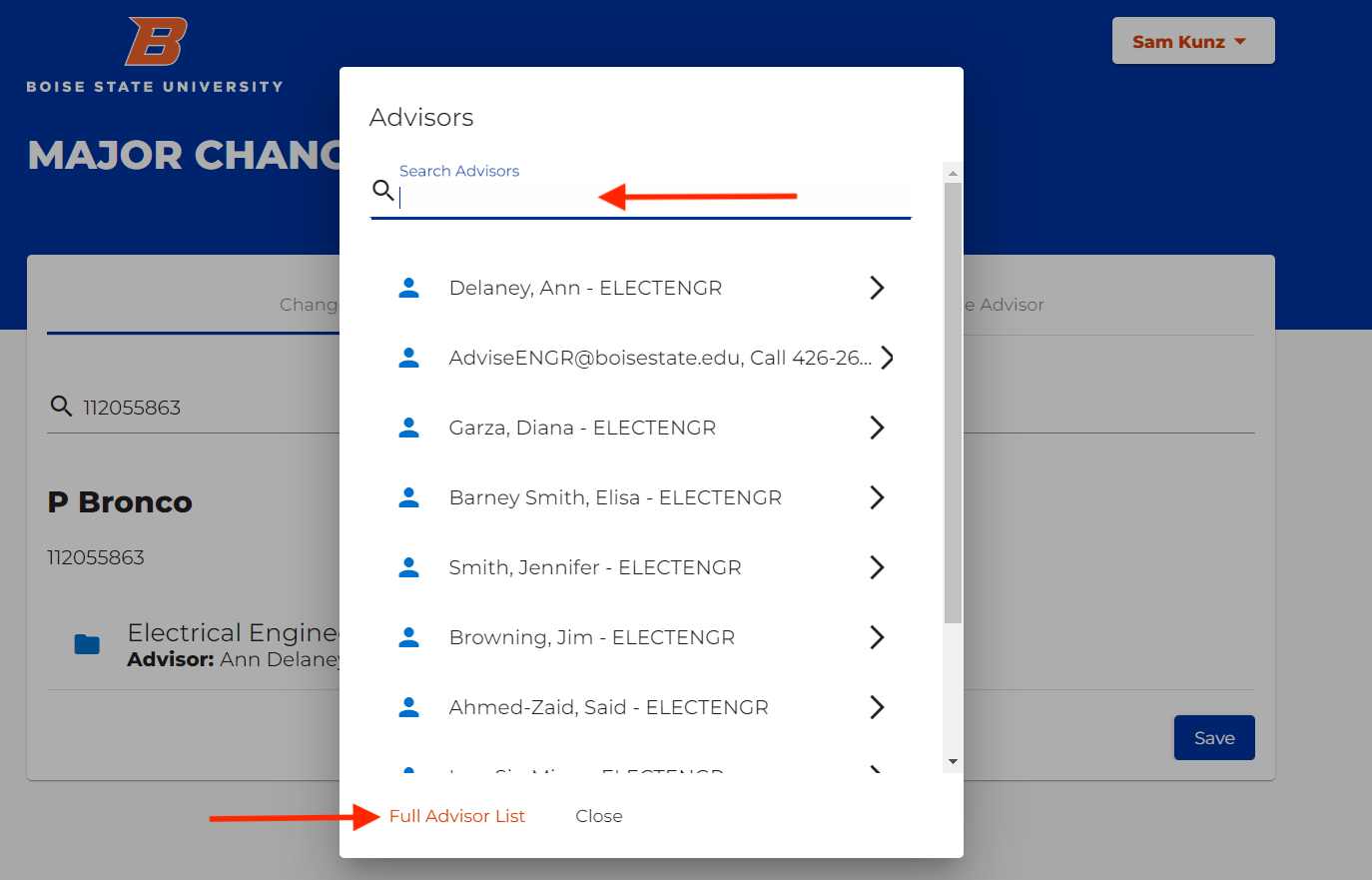Click the scrollbar down arrow
Viewport: 1372px width, 880px height.
pos(953,761)
